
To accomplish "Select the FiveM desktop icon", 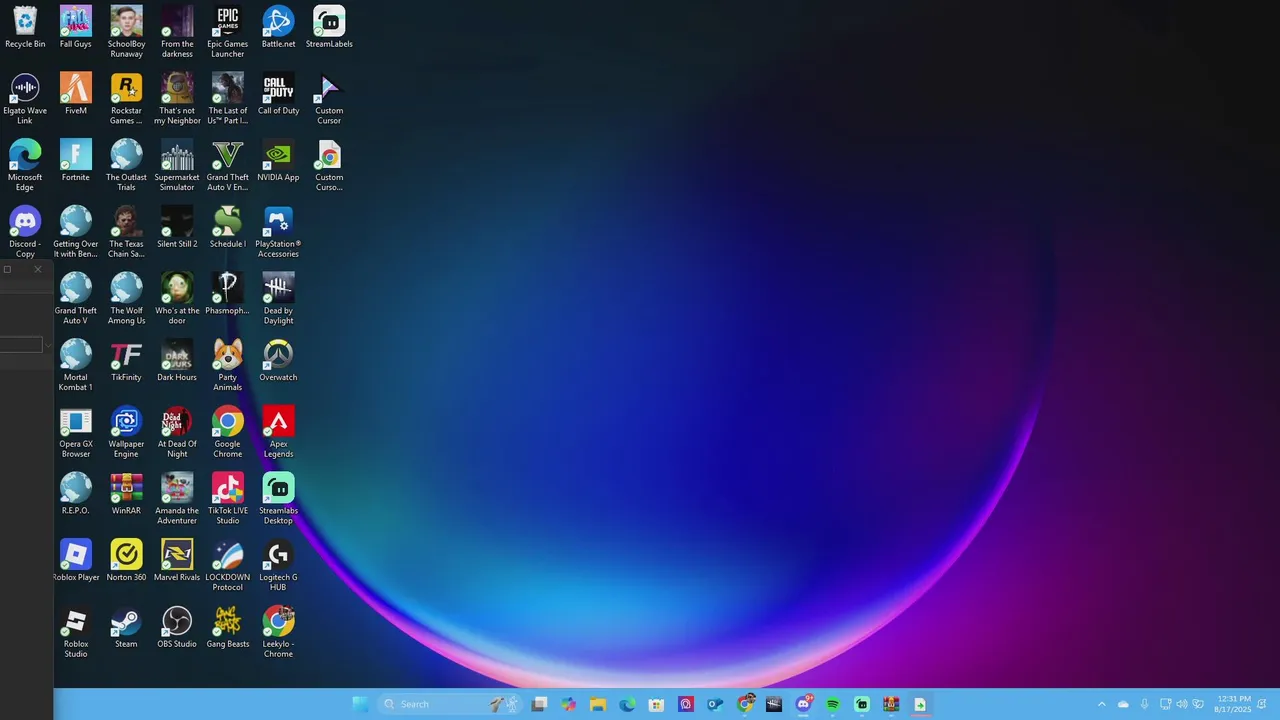I will [x=76, y=94].
